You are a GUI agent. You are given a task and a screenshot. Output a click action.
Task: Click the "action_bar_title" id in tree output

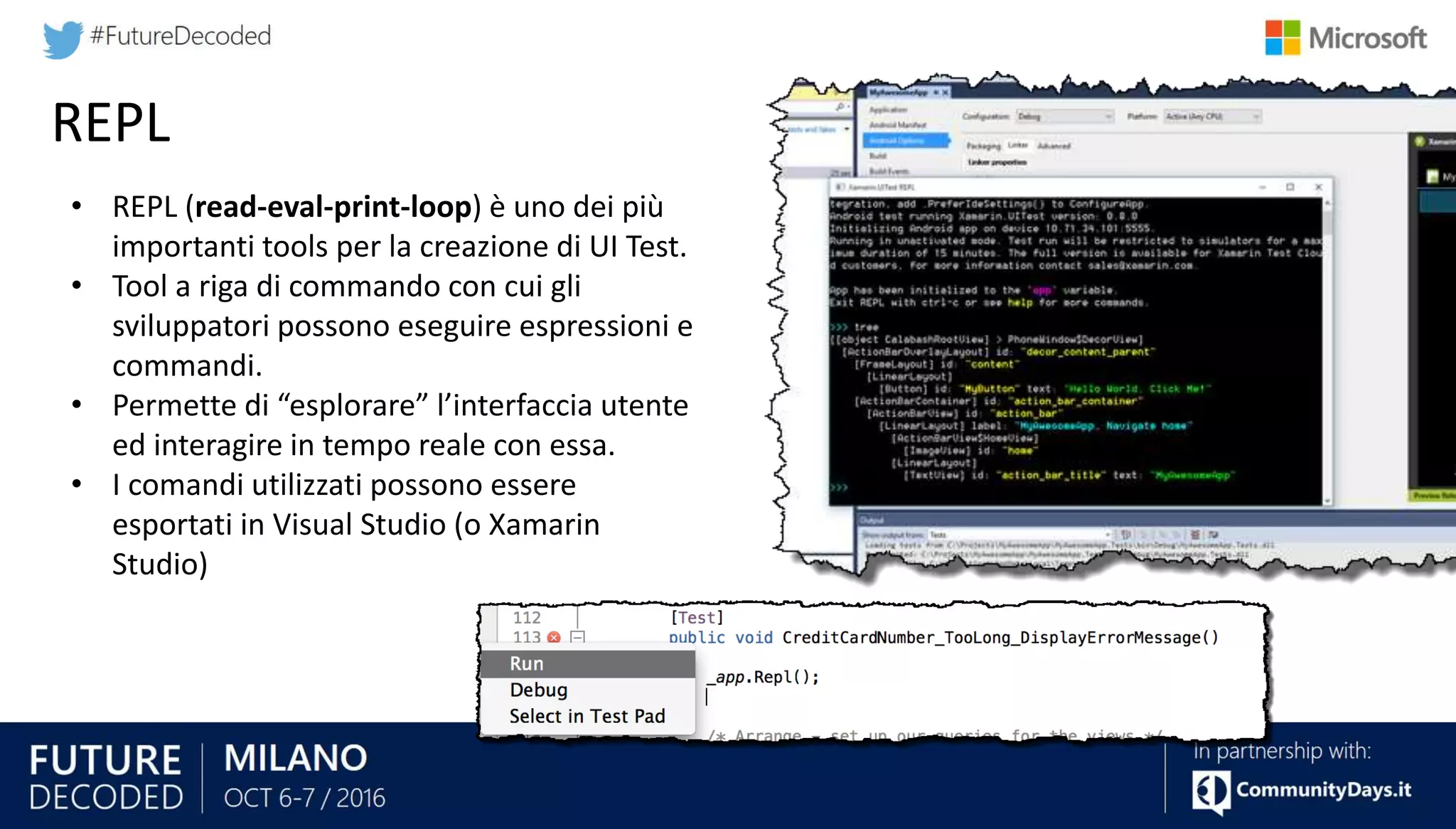pos(1051,475)
